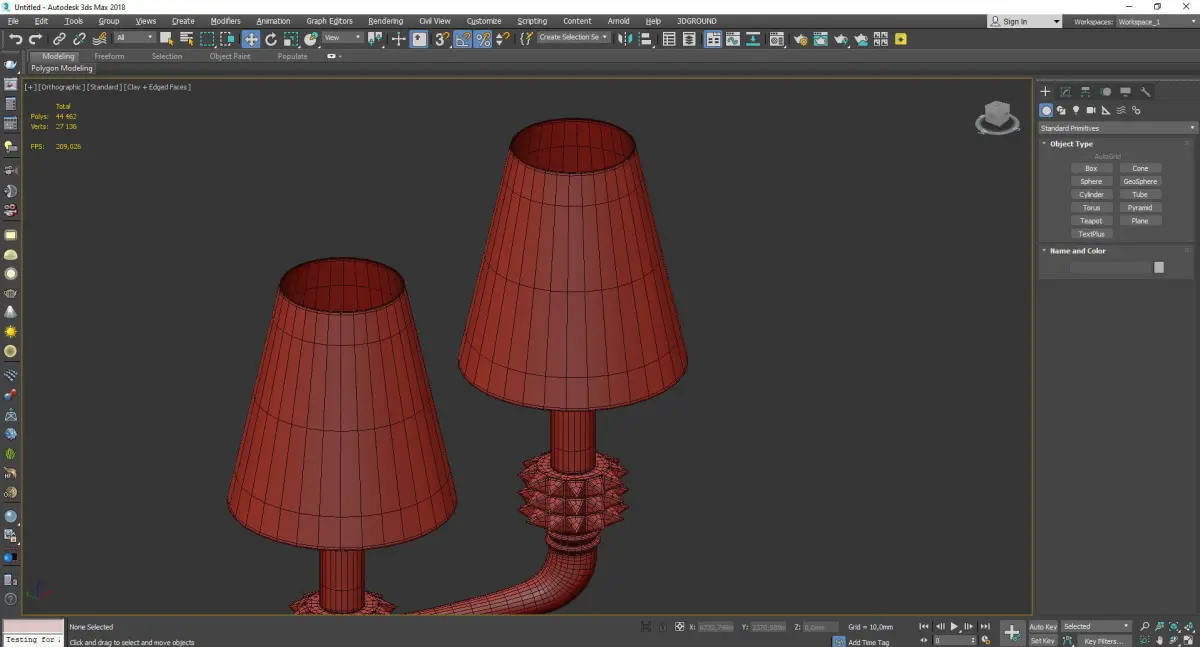Toggle 3D Snaps on toolbar
This screenshot has height=647, width=1200.
[441, 39]
